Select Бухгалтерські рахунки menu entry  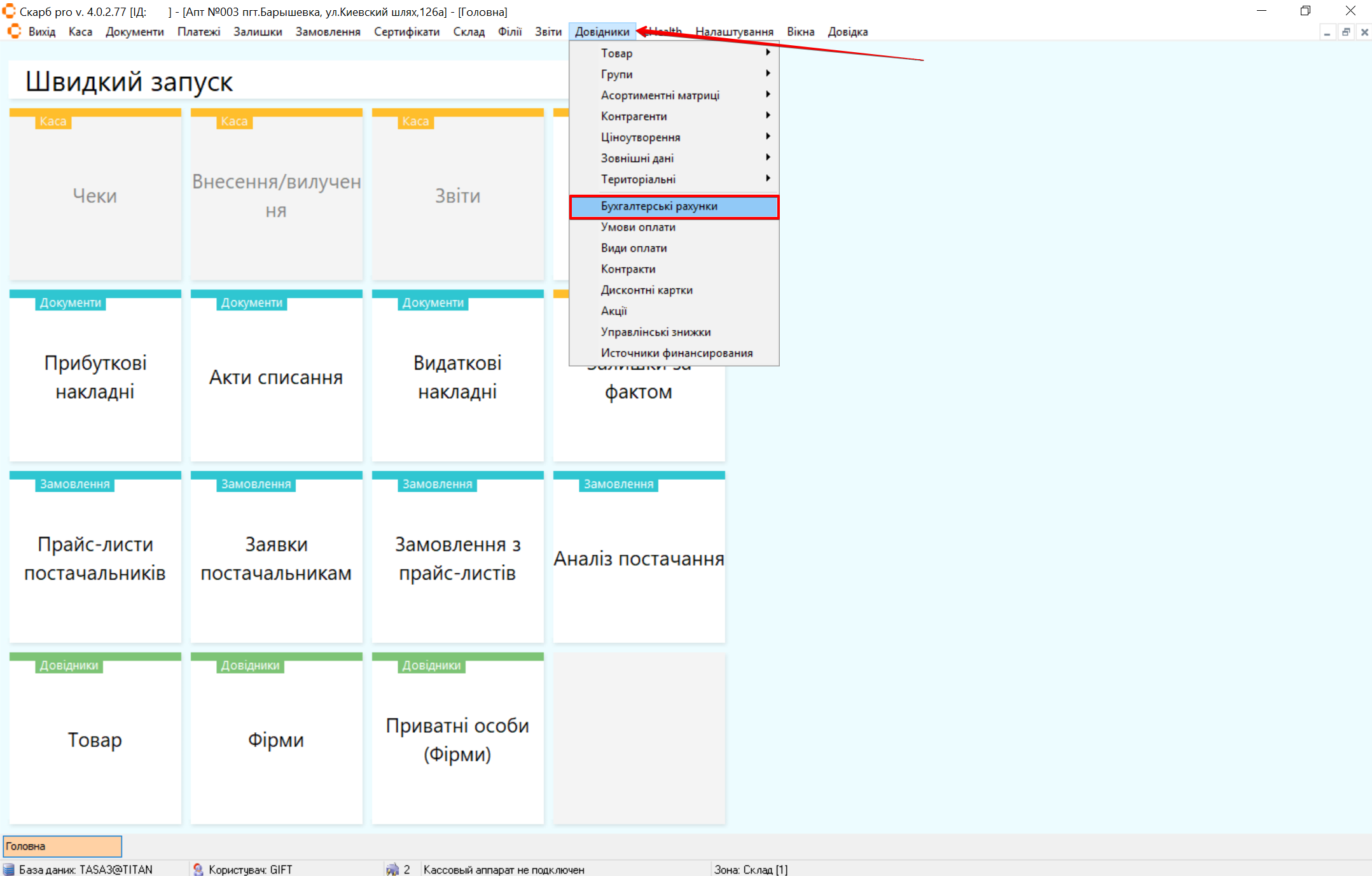point(674,206)
